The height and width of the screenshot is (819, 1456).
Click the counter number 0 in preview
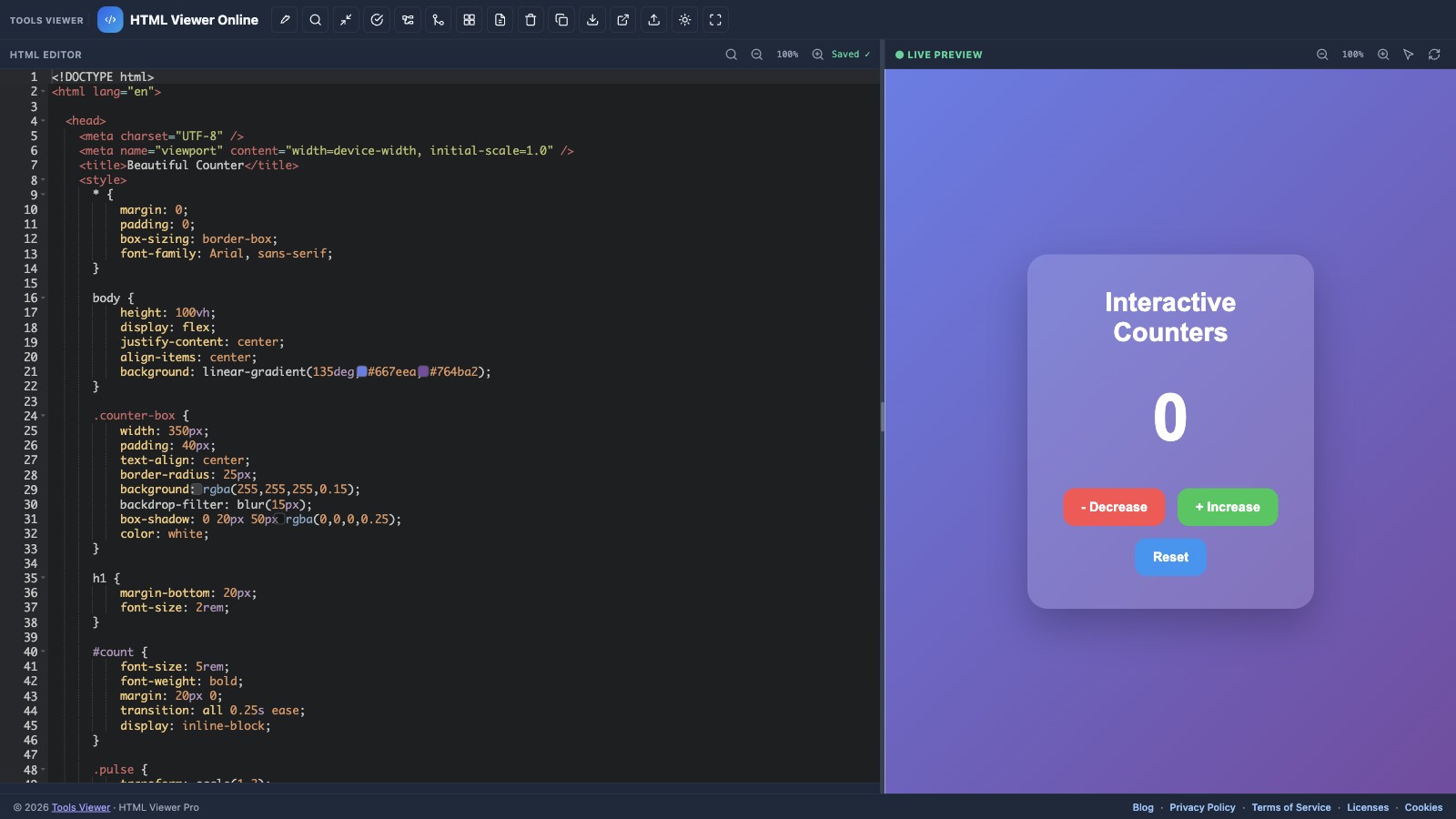pyautogui.click(x=1170, y=418)
